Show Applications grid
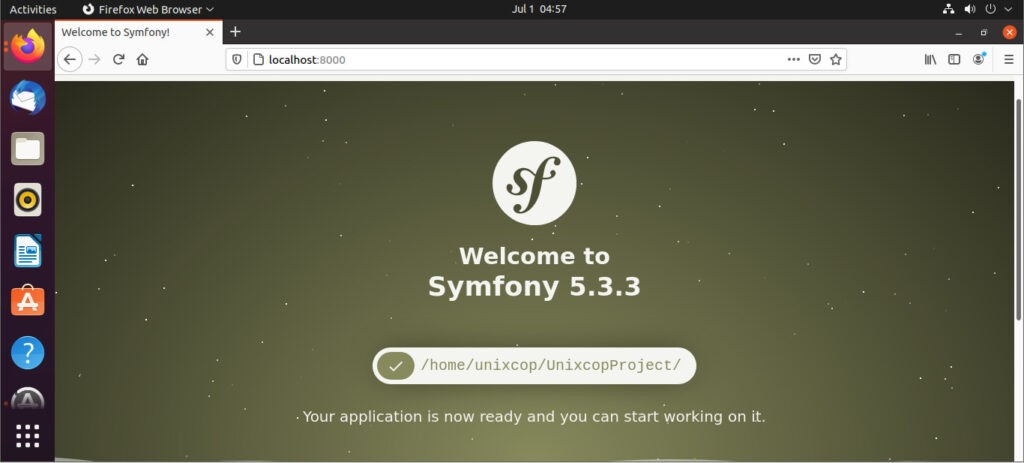The height and width of the screenshot is (463, 1024). click(x=27, y=436)
